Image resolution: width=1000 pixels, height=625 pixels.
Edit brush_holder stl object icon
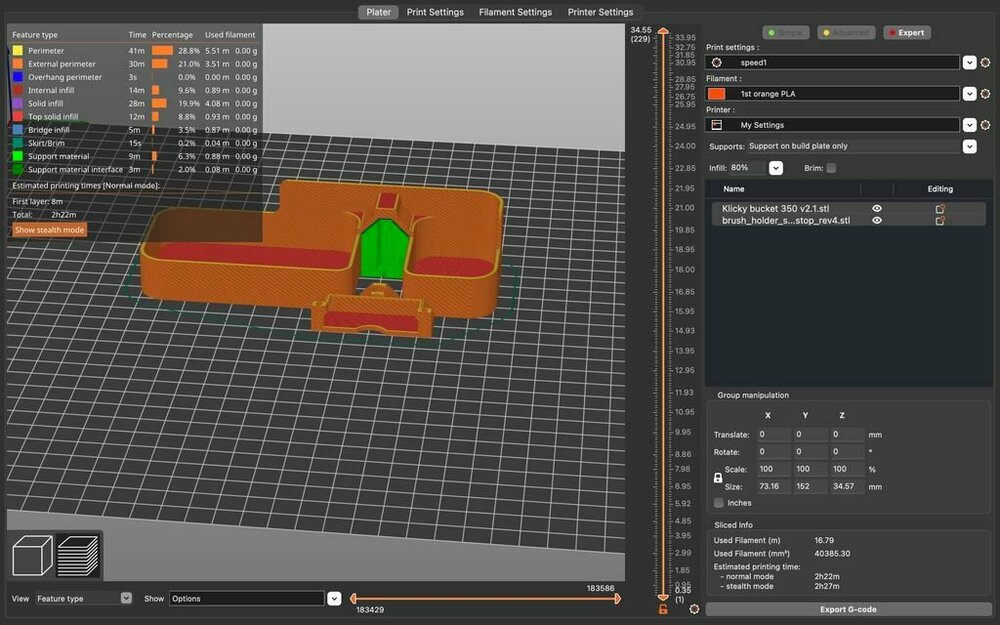coord(940,221)
